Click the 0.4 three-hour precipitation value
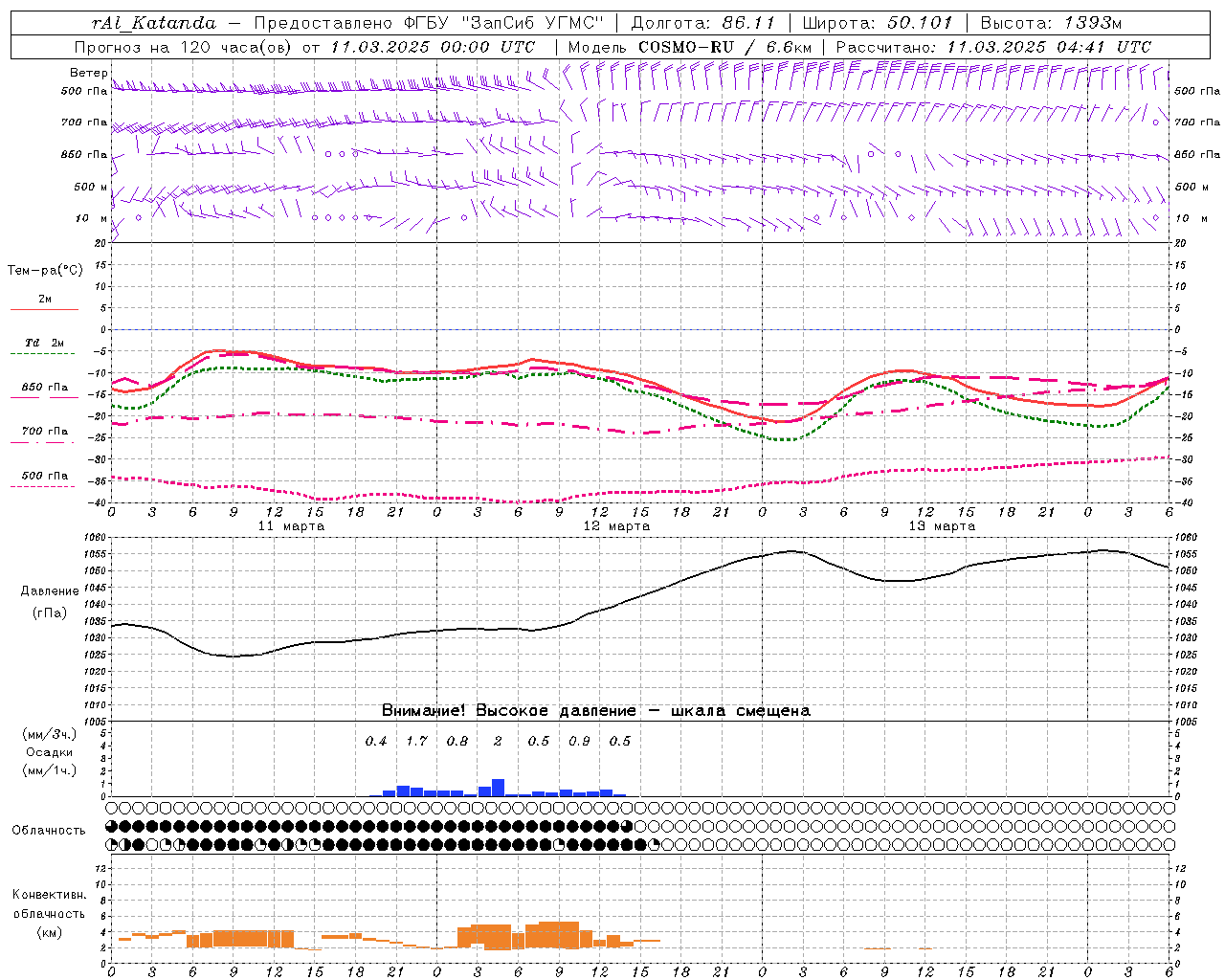1225x980 pixels. 376,742
